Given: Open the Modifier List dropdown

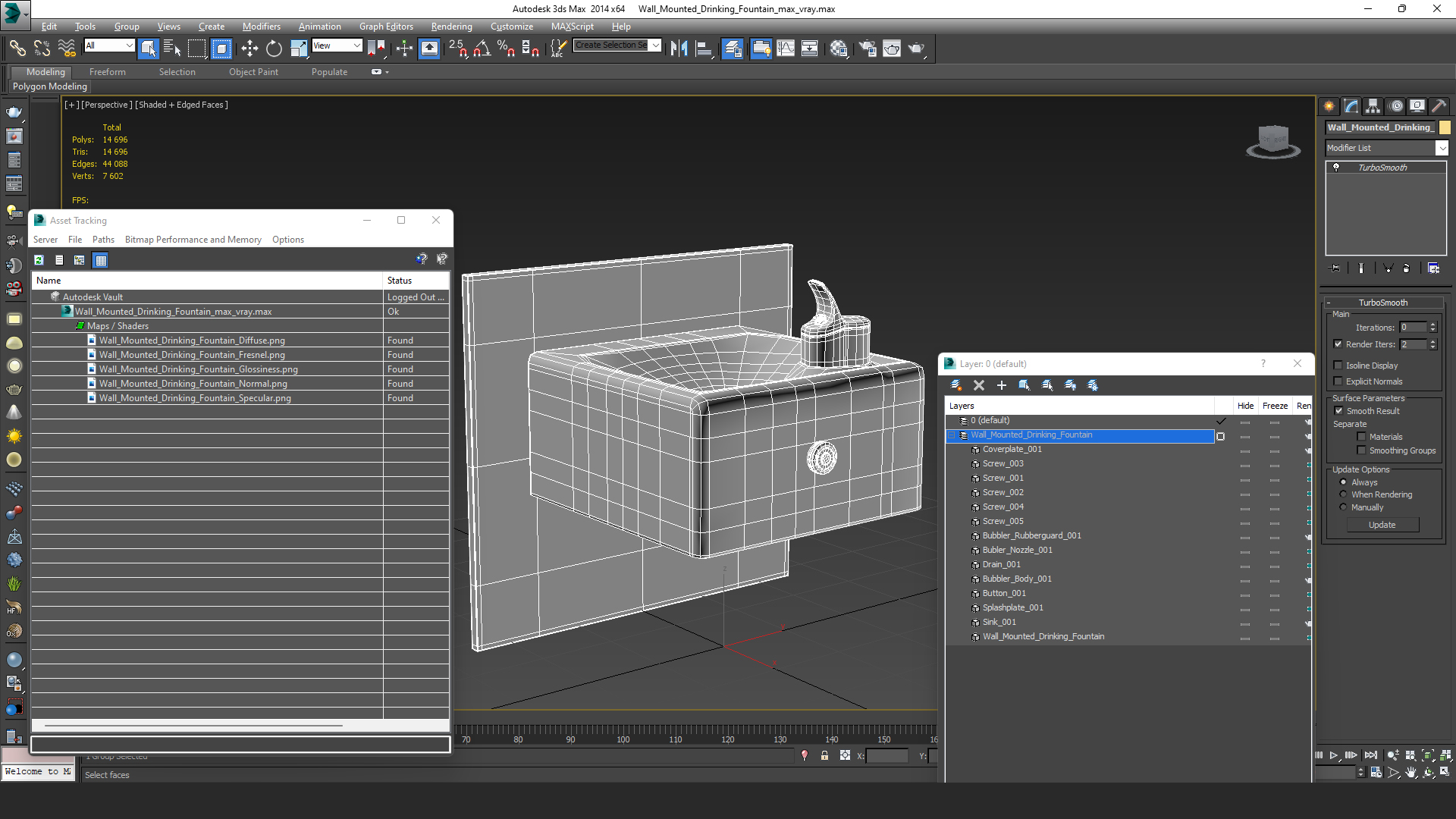Looking at the screenshot, I should coord(1442,148).
